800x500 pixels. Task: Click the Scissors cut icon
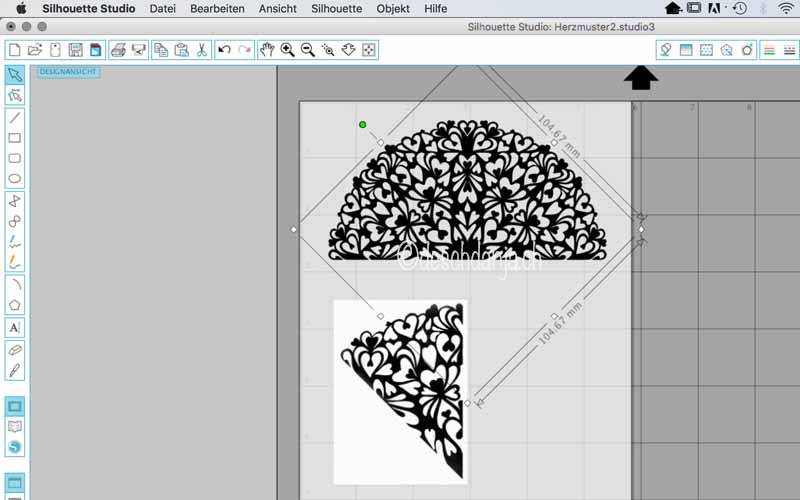point(201,49)
